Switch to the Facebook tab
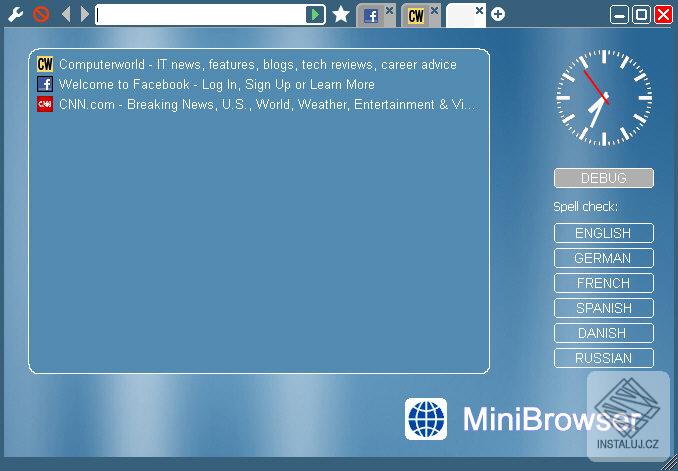This screenshot has width=678, height=471. pyautogui.click(x=371, y=16)
